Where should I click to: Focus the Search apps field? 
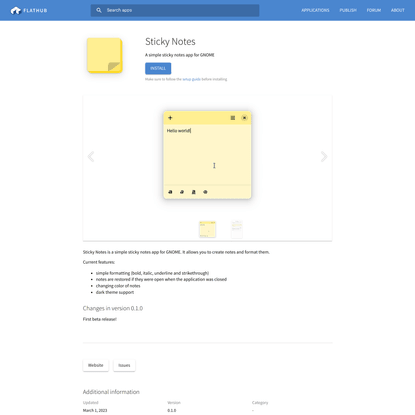(x=175, y=10)
